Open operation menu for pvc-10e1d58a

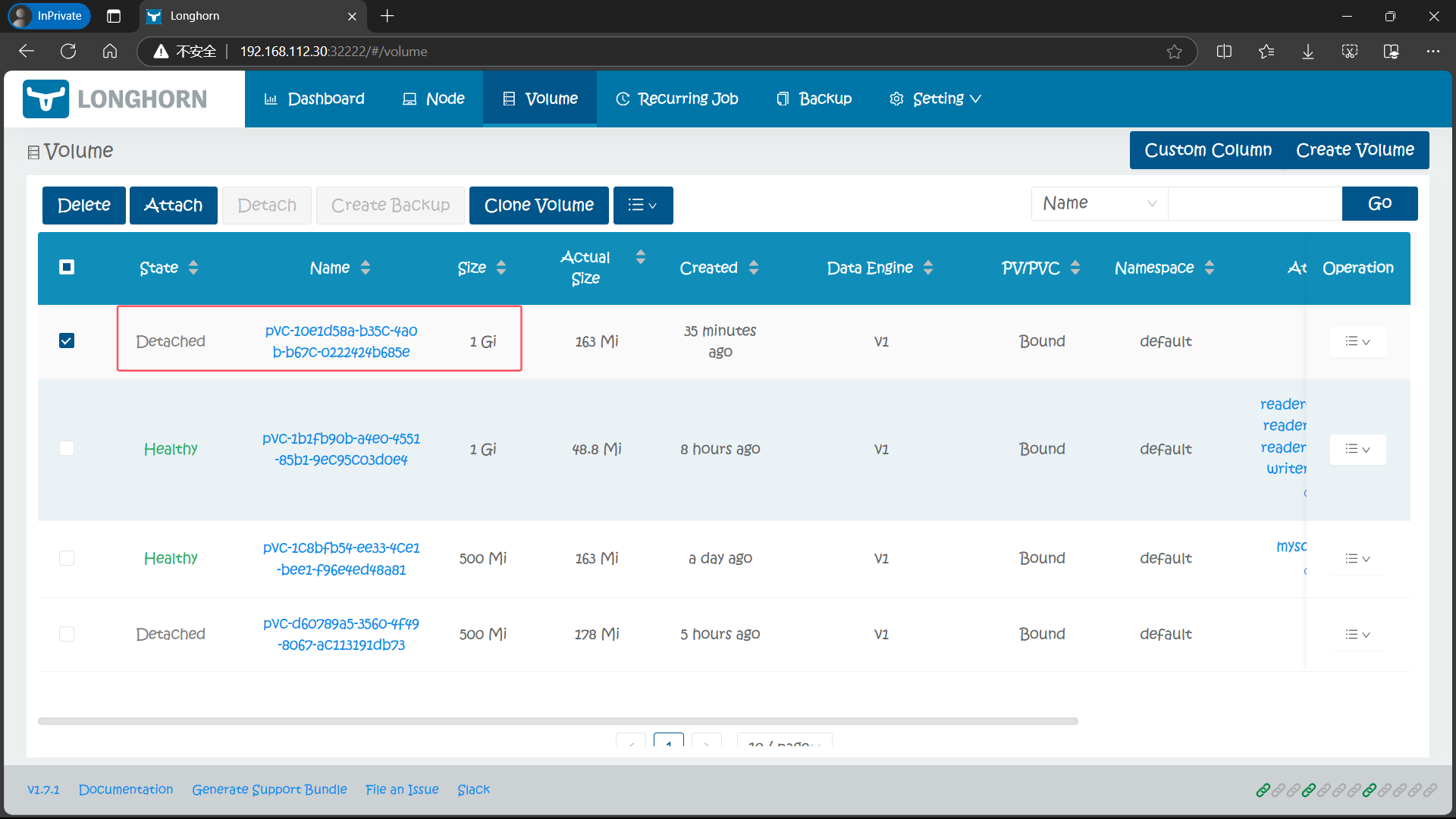point(1357,341)
